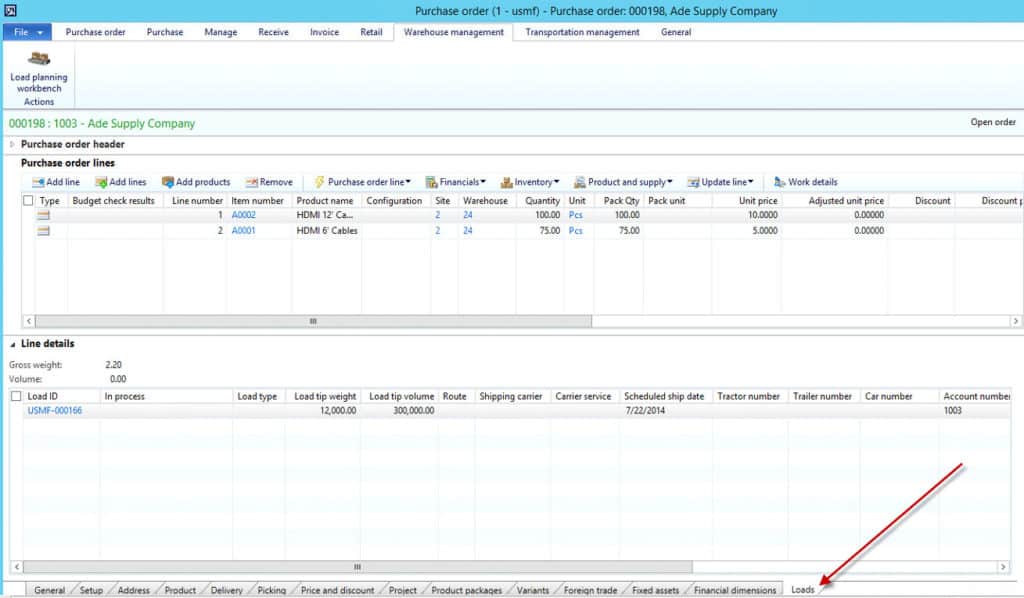Click the HDMI 6' Cables product name

click(x=327, y=230)
